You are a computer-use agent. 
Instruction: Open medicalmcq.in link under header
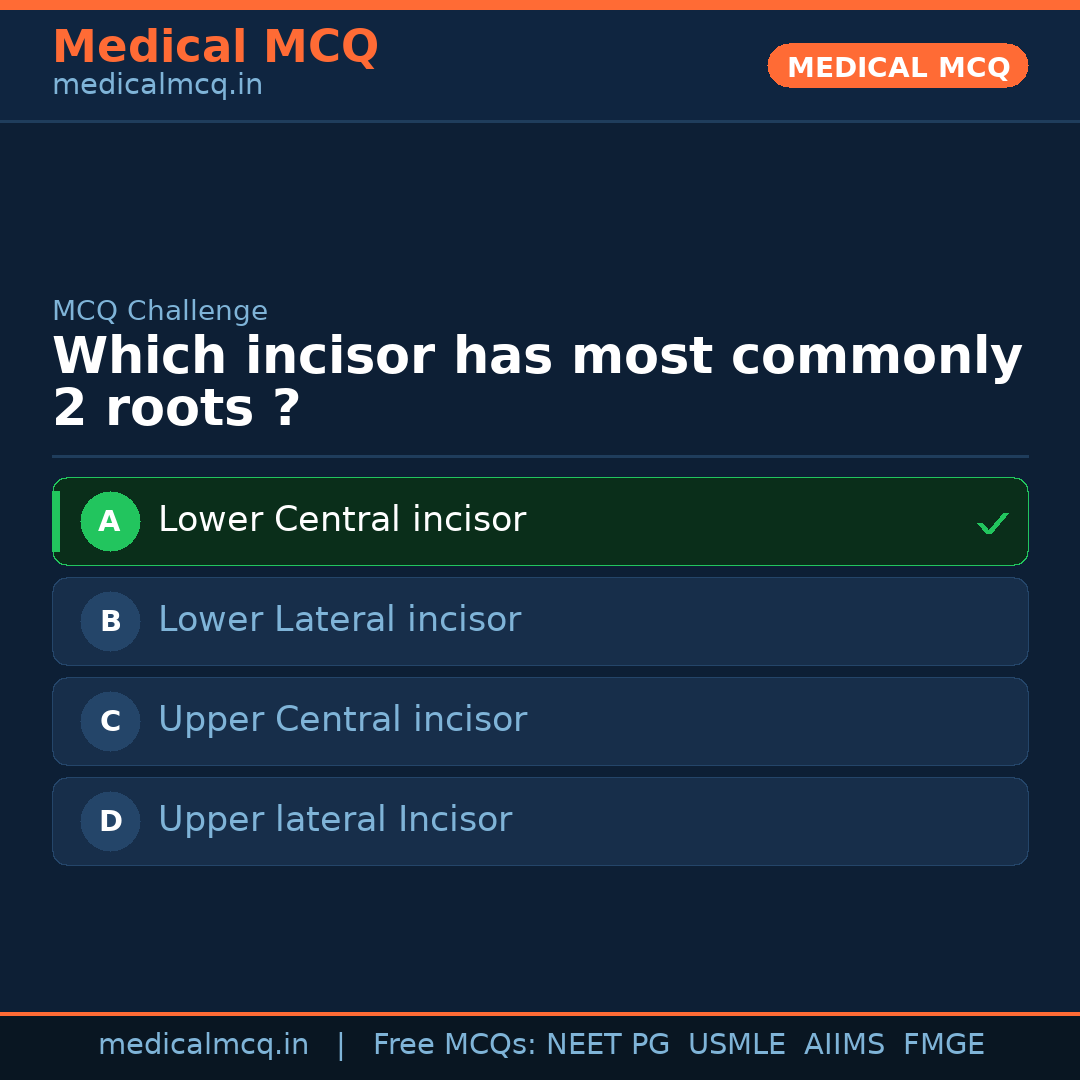coord(157,86)
